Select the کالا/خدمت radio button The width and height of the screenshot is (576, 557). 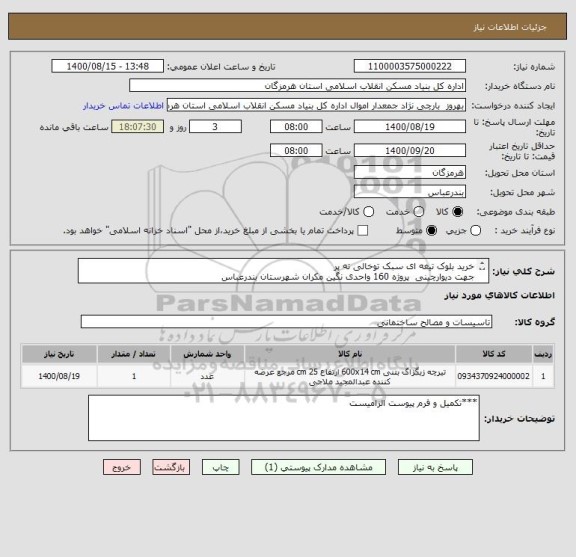pos(368,212)
